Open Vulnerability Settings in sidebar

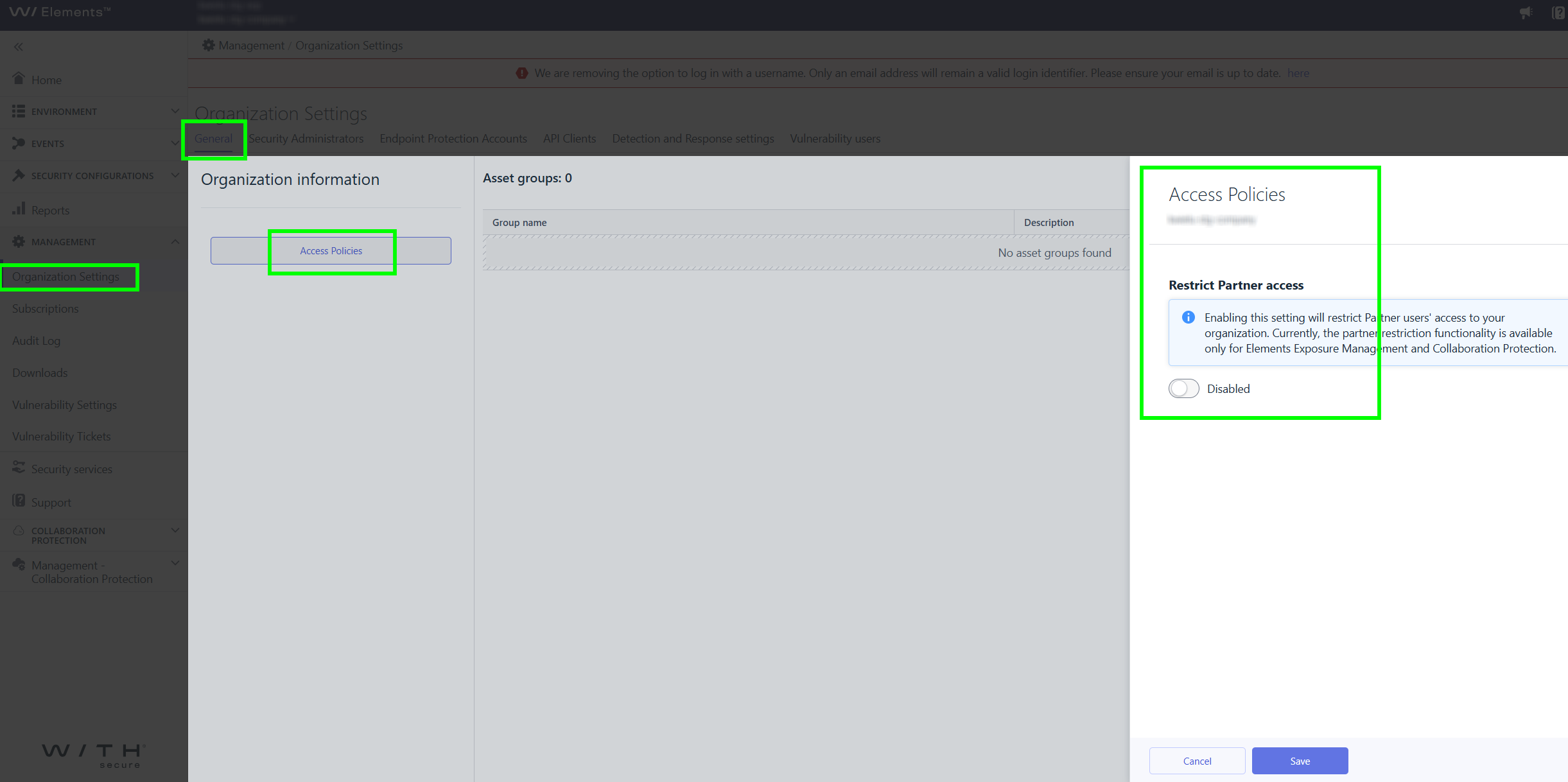coord(64,405)
